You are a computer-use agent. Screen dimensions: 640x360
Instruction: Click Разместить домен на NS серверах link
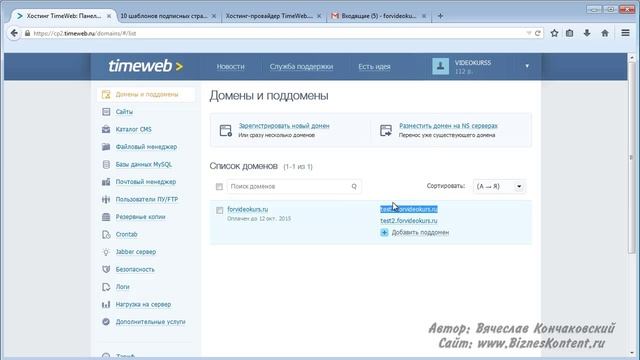pyautogui.click(x=448, y=126)
